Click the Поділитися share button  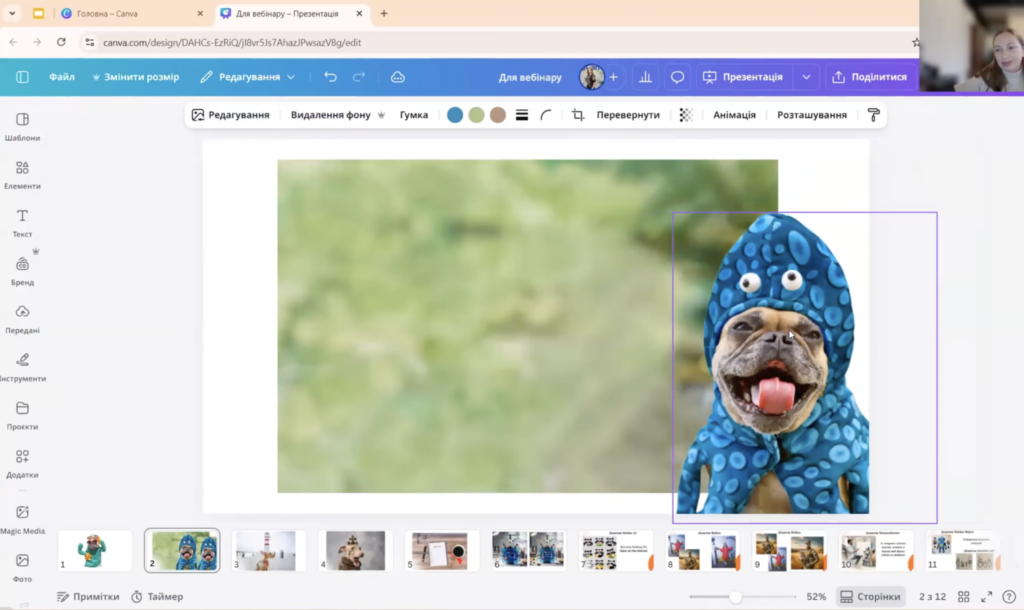(870, 77)
